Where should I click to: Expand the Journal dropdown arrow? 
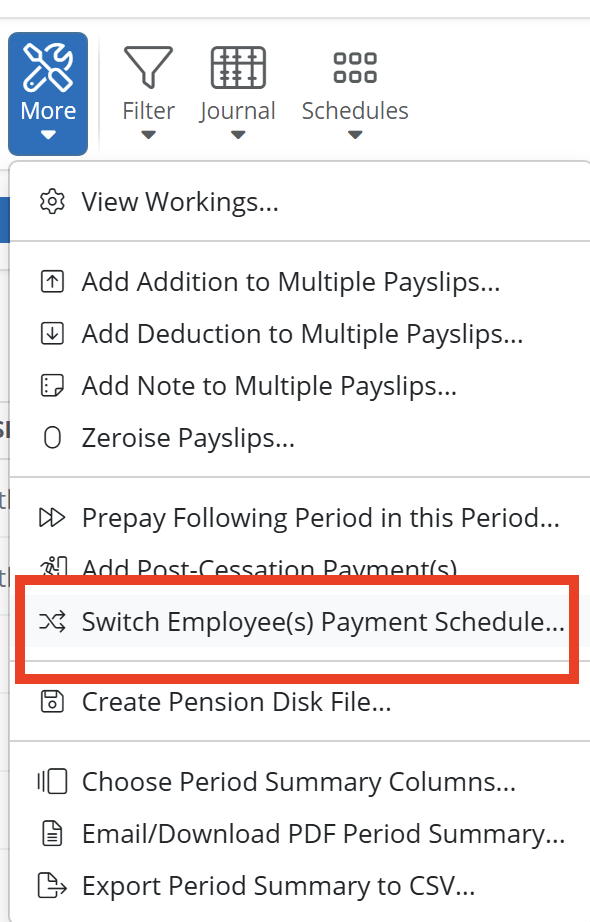coord(238,135)
